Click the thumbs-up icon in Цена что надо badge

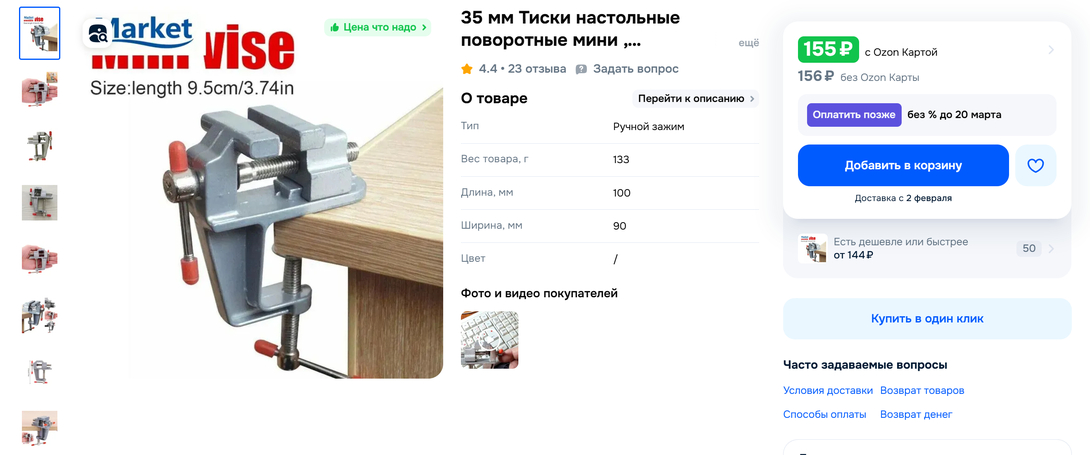(334, 27)
